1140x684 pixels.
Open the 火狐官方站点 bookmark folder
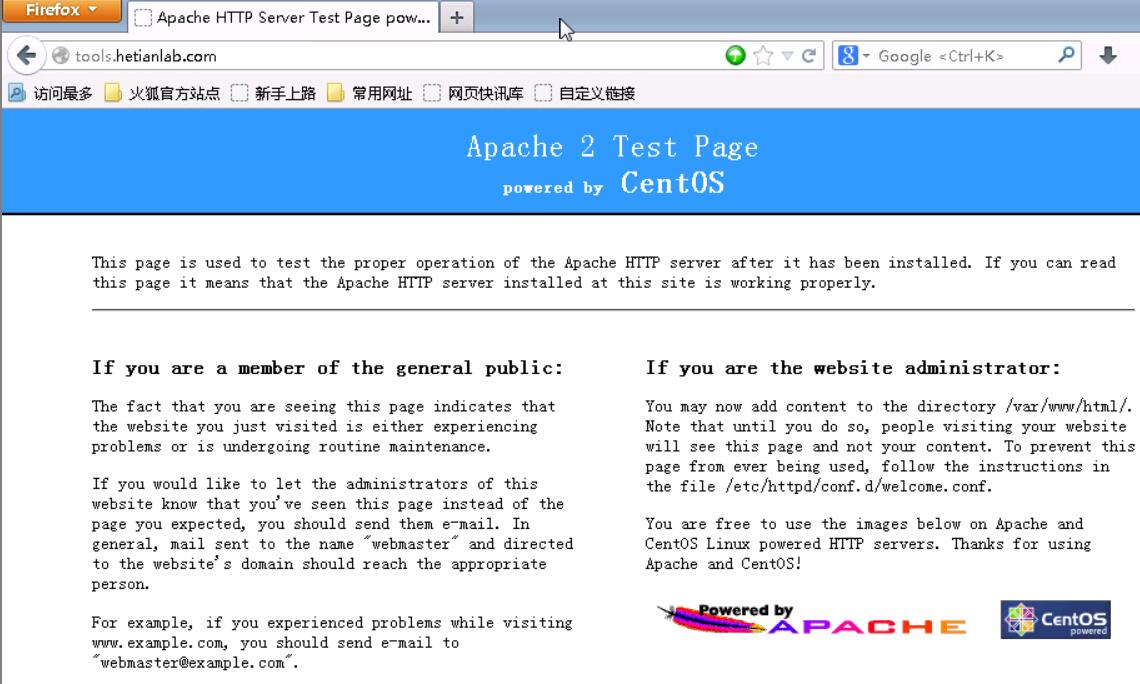pyautogui.click(x=162, y=93)
